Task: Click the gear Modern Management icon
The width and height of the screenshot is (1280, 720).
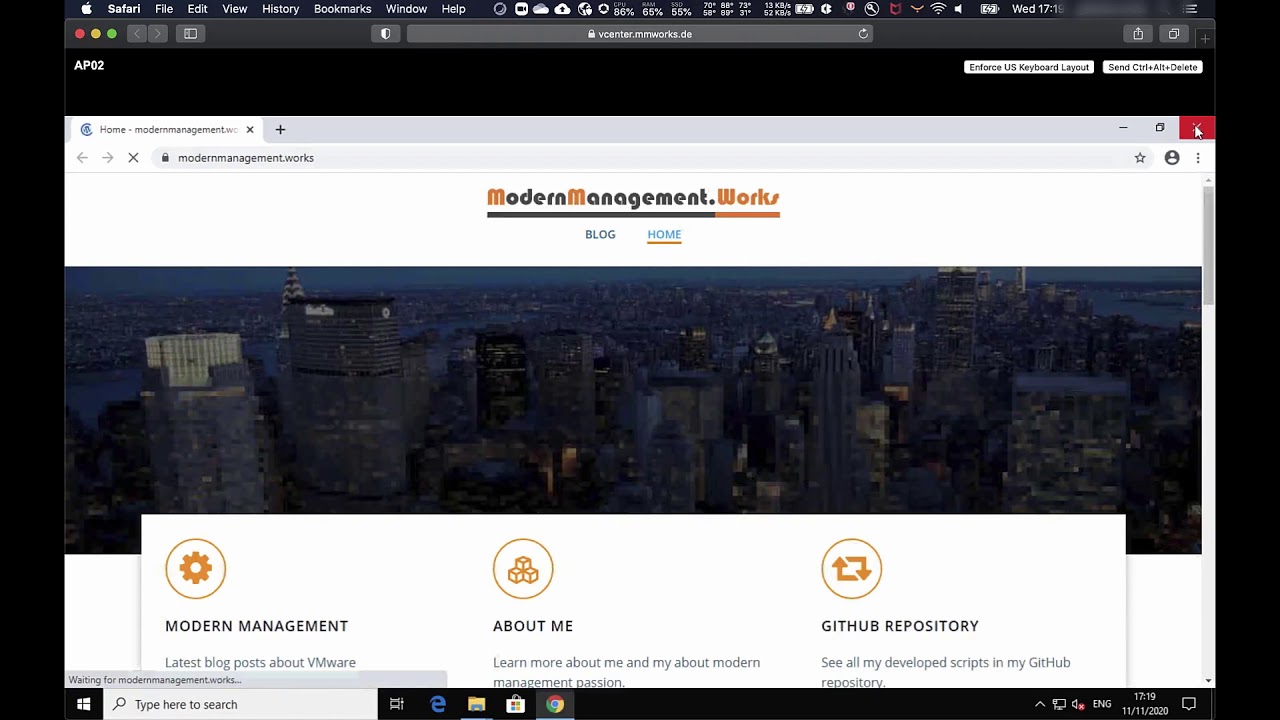Action: click(x=196, y=569)
